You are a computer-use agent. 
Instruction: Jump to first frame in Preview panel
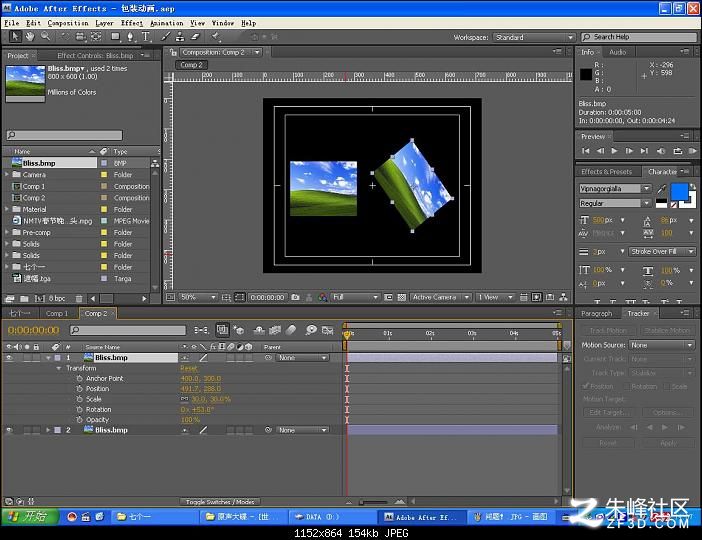[585, 151]
